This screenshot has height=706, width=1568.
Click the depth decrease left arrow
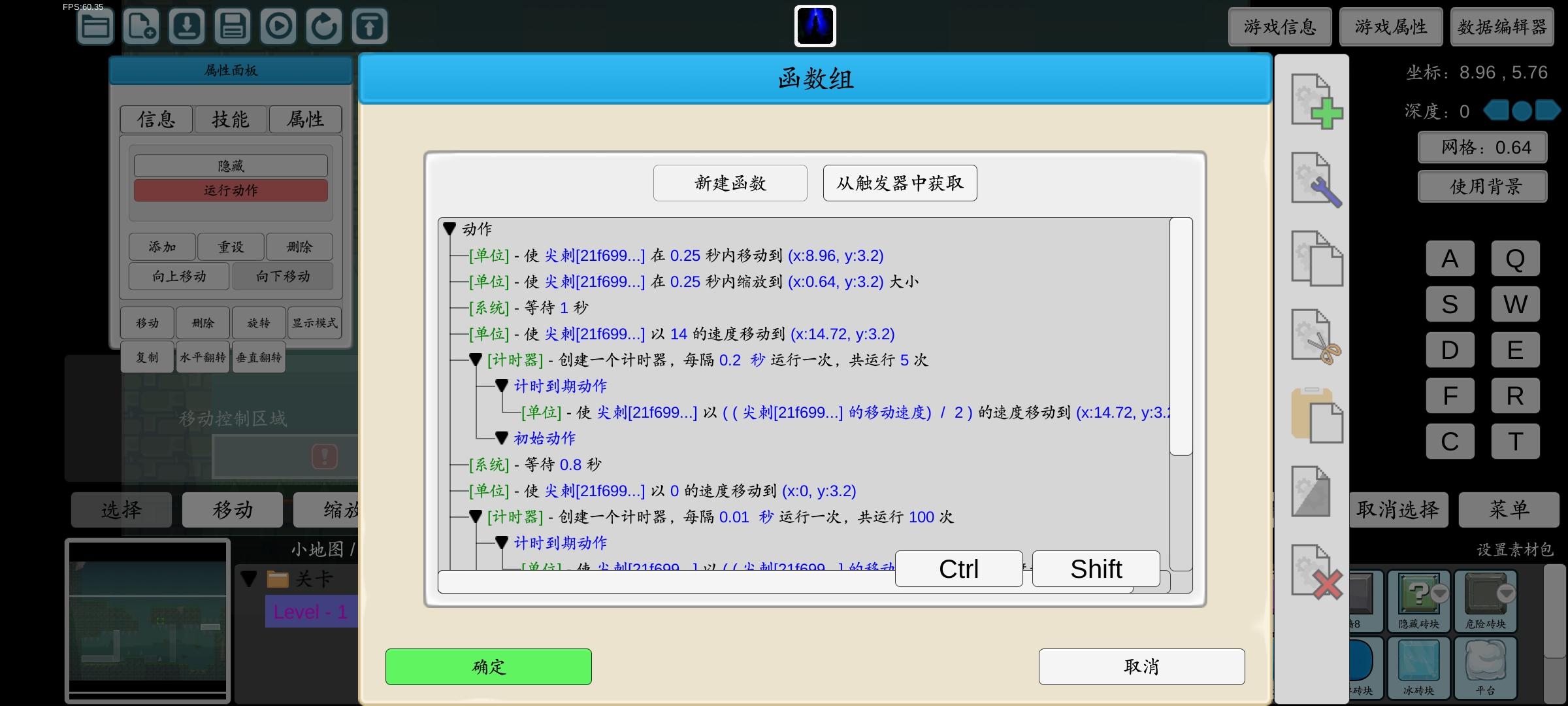(x=1496, y=110)
